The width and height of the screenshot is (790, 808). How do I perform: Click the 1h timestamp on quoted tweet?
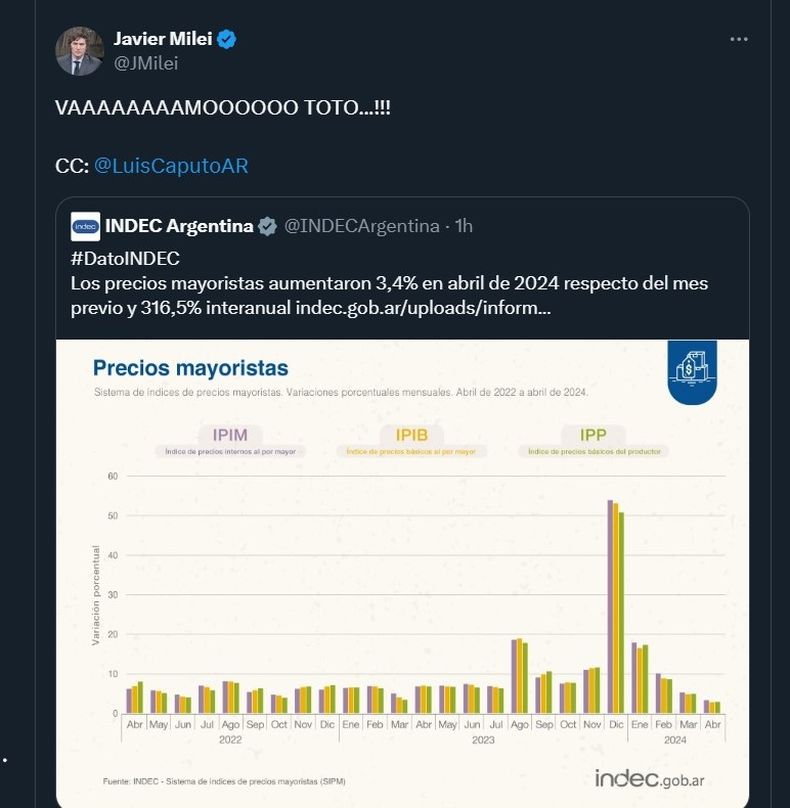[464, 226]
